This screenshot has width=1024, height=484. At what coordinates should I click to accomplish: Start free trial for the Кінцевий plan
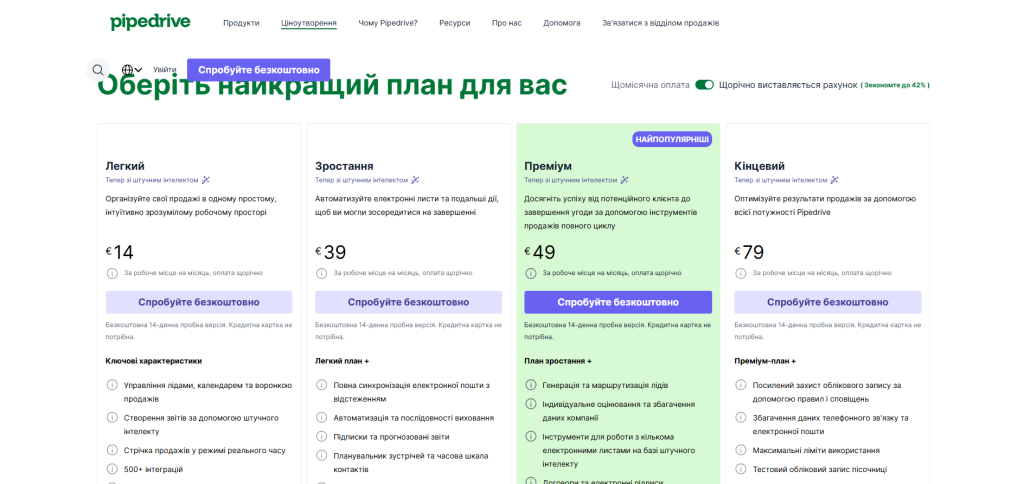click(827, 302)
